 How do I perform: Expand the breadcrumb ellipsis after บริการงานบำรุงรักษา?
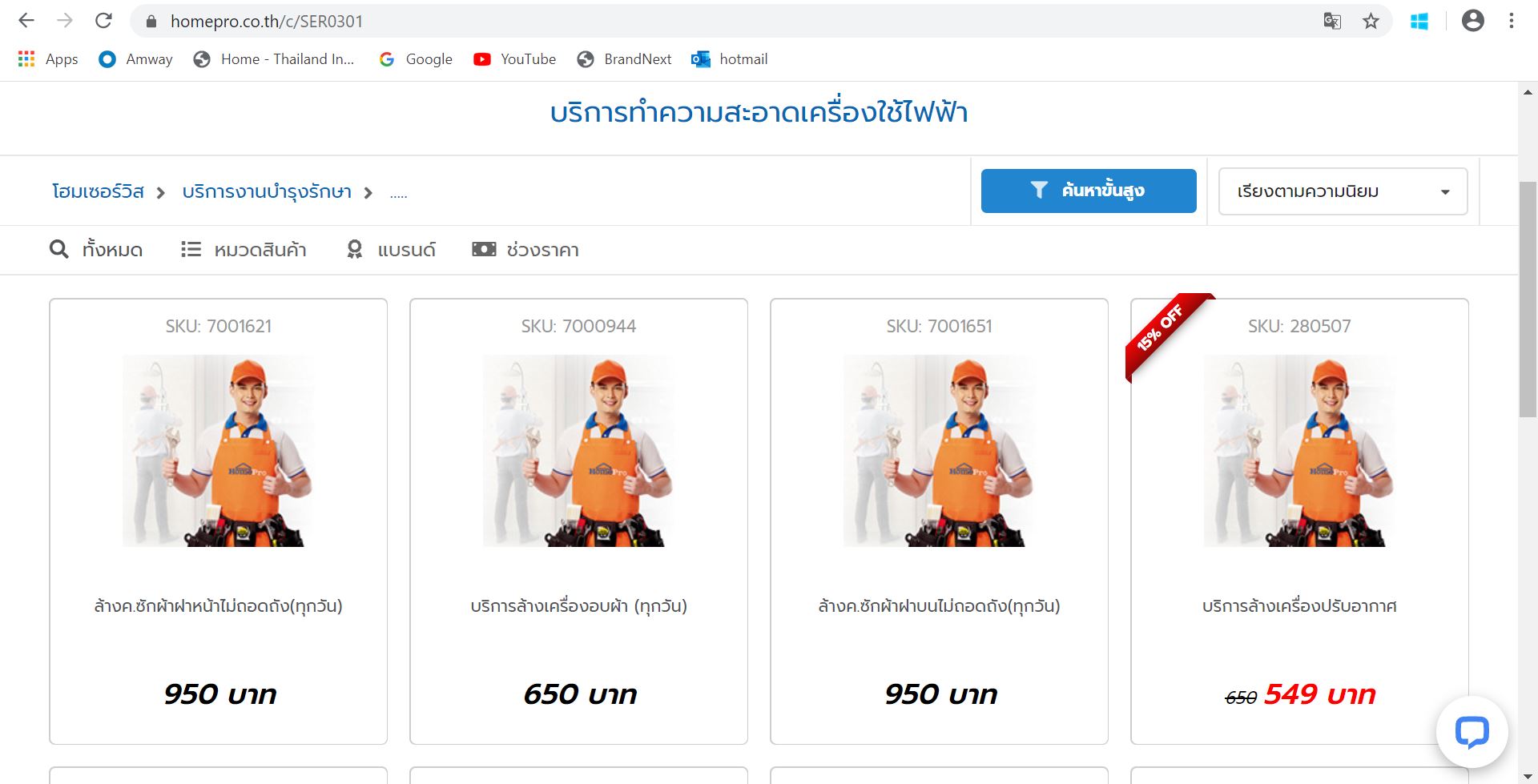pos(398,193)
